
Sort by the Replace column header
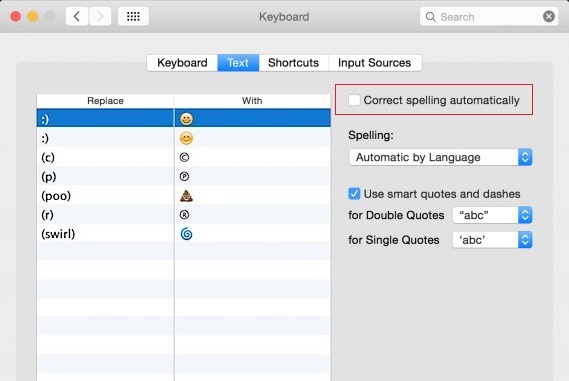coord(105,101)
